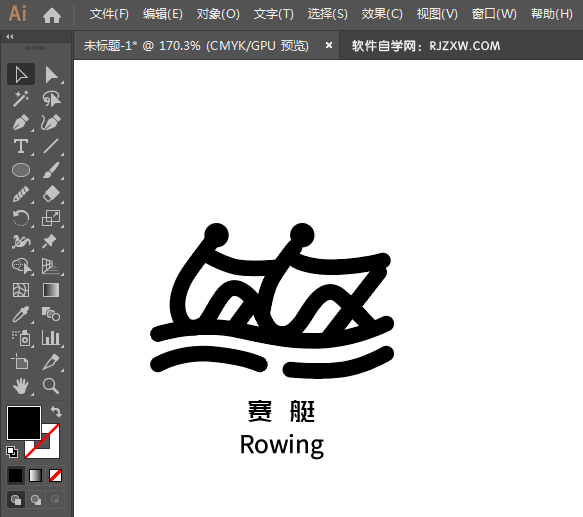
Task: Click the black Fill color swatch
Action: pyautogui.click(x=24, y=423)
